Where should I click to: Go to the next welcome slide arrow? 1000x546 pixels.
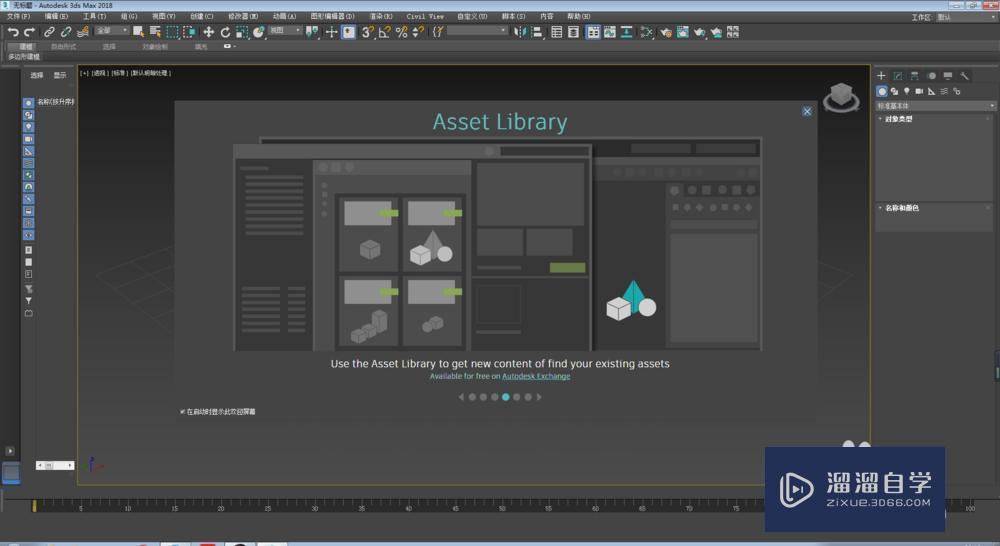539,397
